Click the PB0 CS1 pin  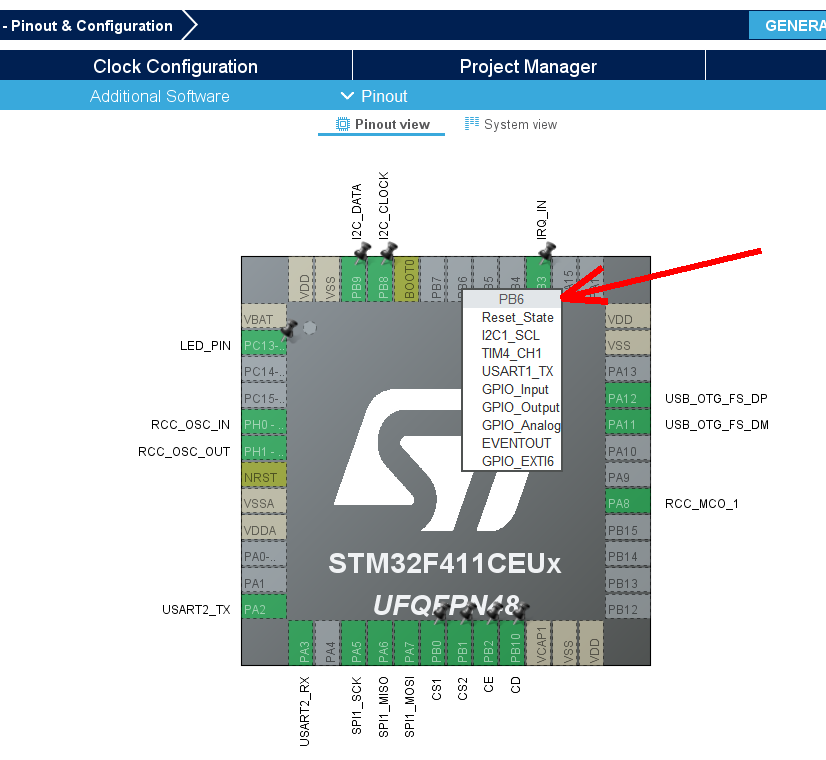(x=435, y=643)
